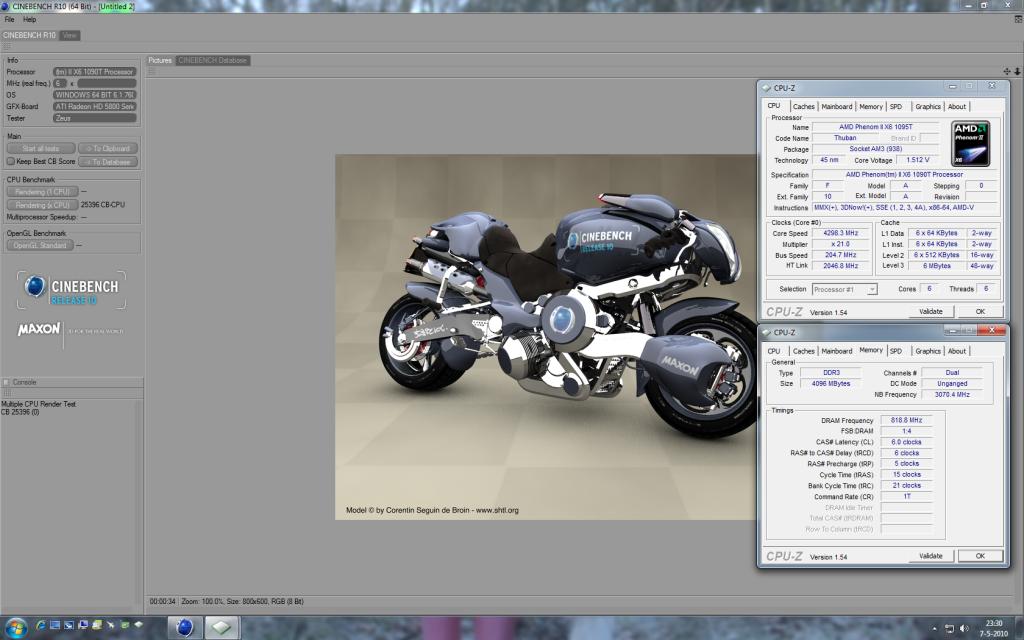Click the NB Frequency 3070.4 MHz value

click(952, 394)
